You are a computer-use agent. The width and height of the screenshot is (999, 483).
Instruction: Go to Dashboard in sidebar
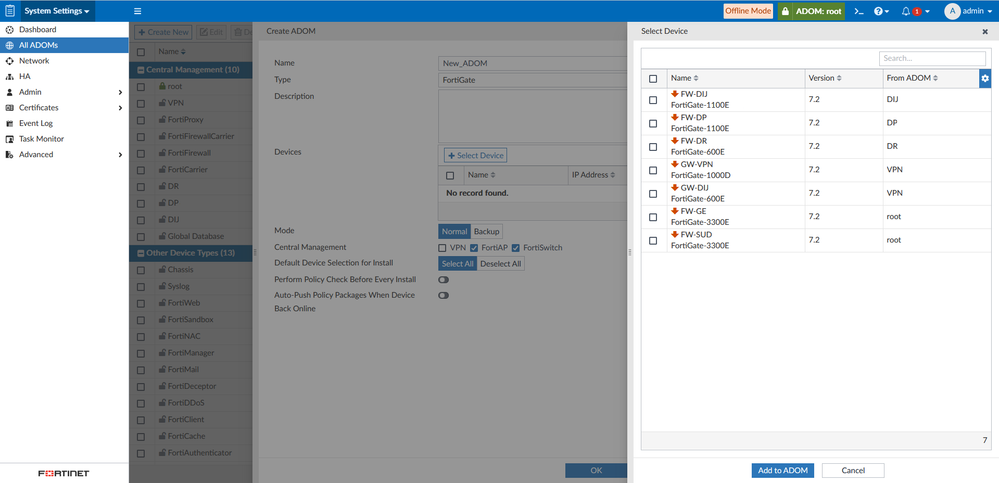pos(64,29)
